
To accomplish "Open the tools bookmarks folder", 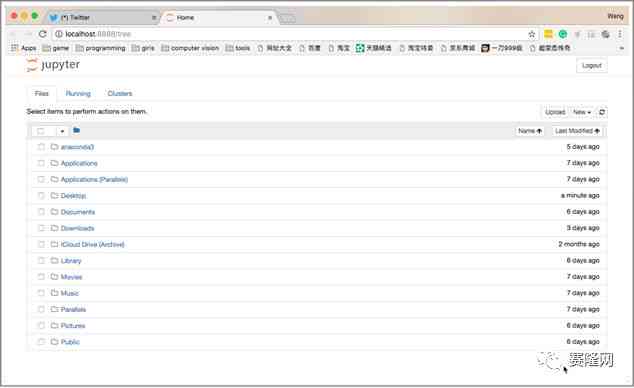I will 238,48.
